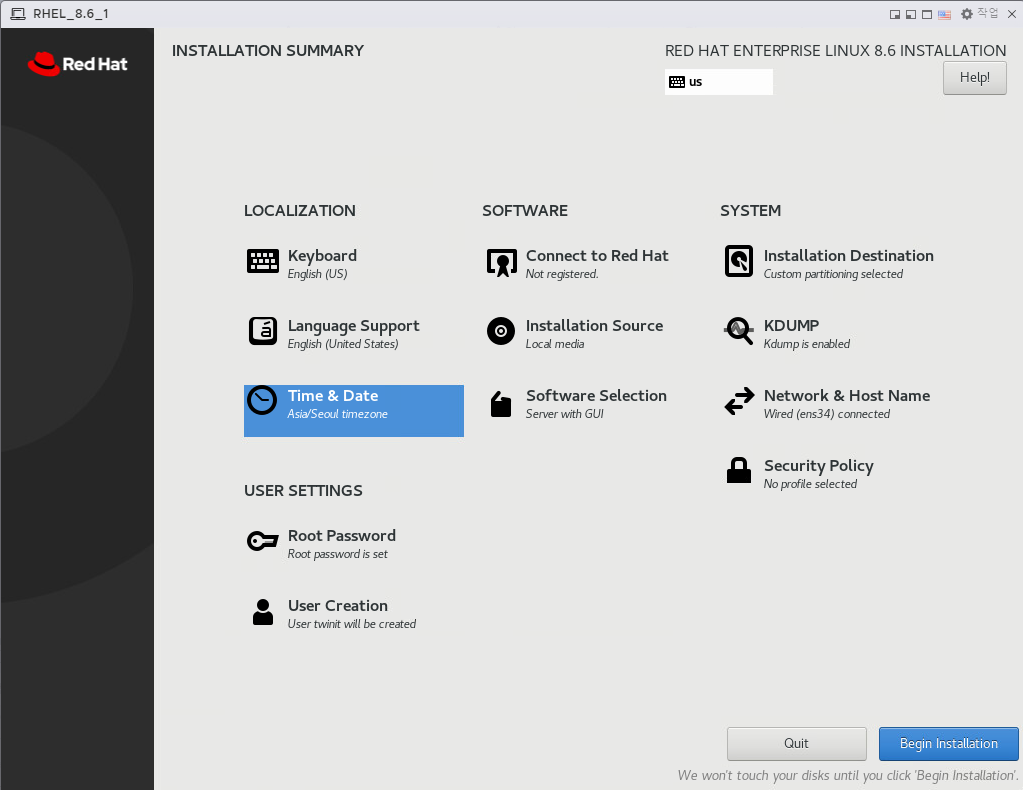Click the USER SETTINGS section heading
Image resolution: width=1023 pixels, height=790 pixels.
point(303,491)
